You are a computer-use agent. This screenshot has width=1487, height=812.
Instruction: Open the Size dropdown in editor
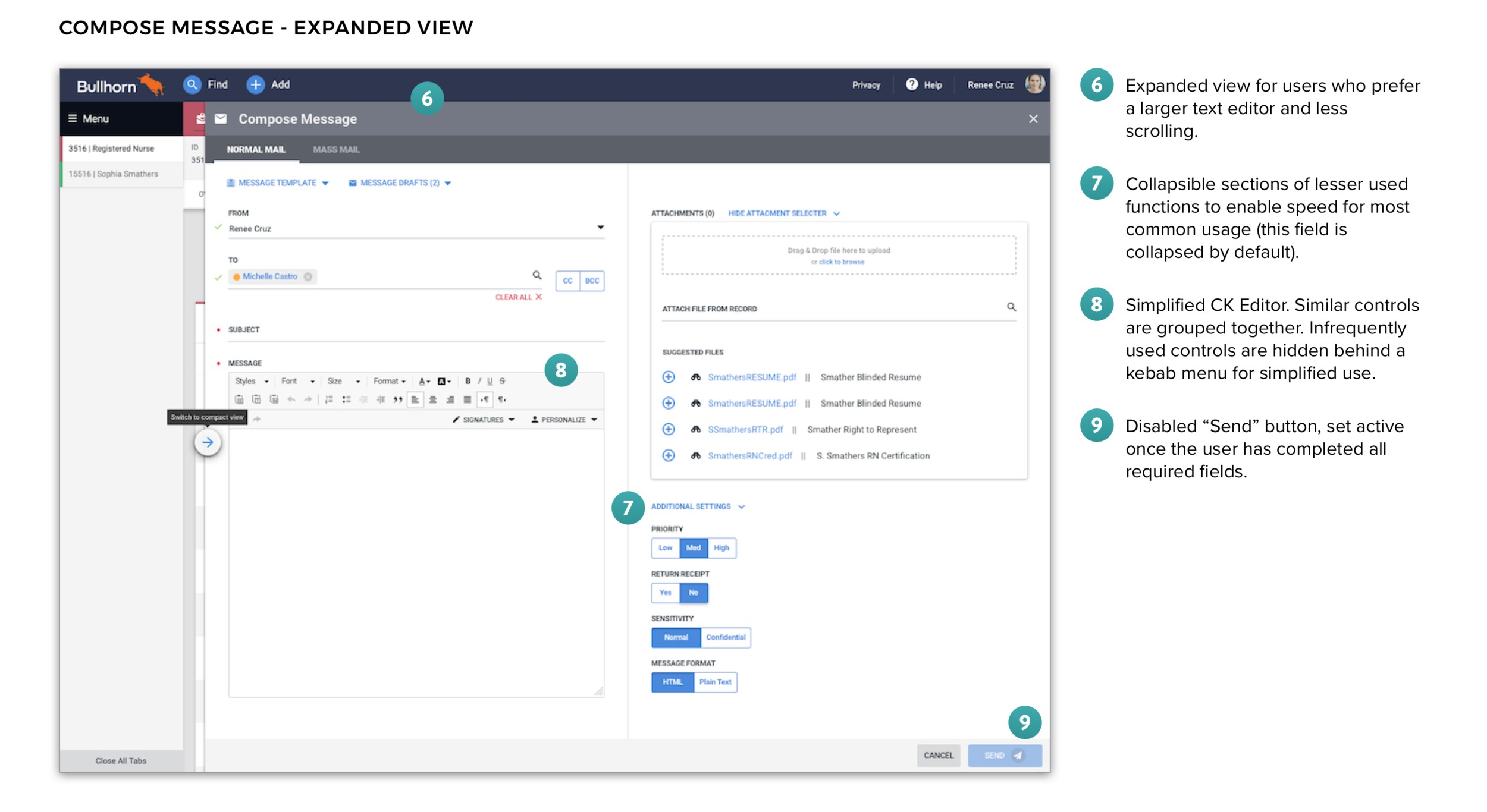tap(344, 381)
